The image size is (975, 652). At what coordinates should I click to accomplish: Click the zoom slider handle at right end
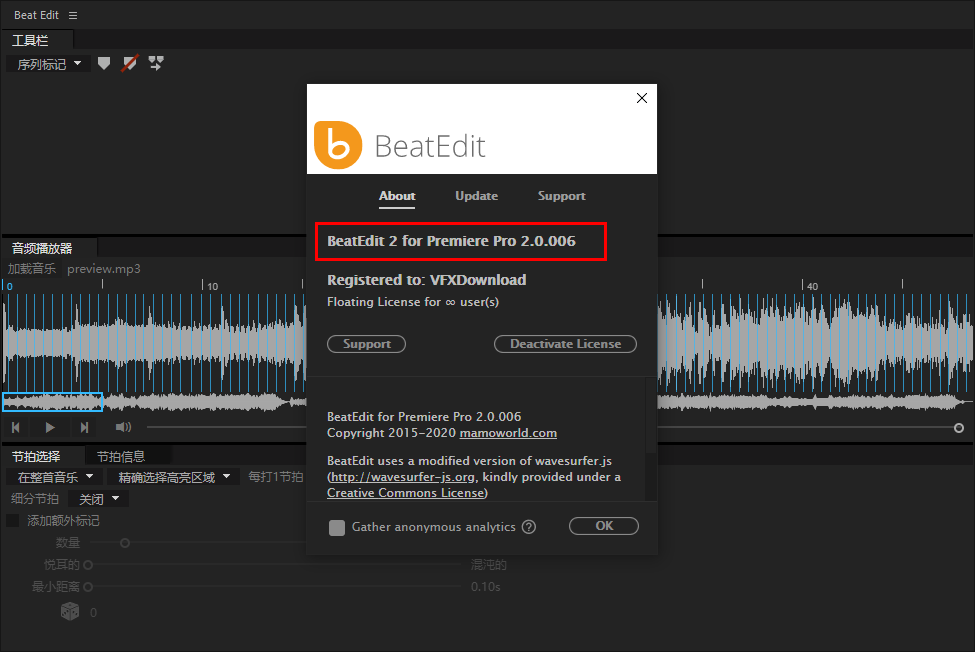[959, 428]
